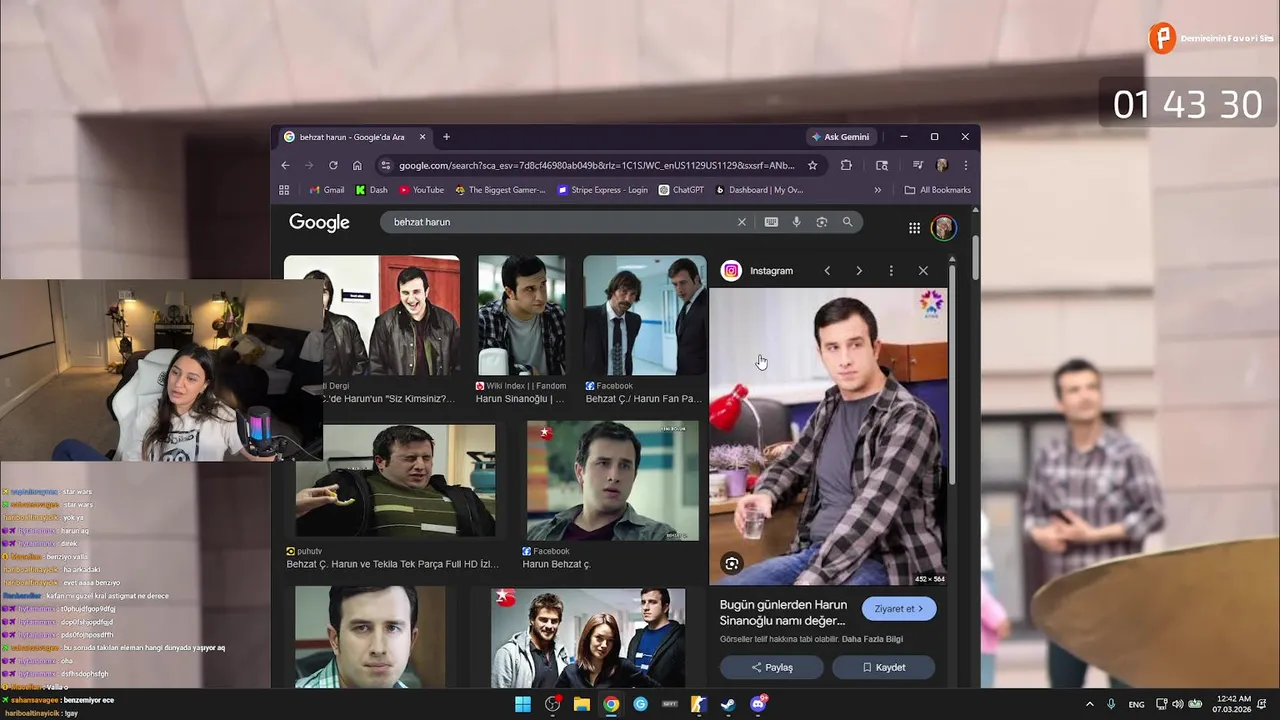Open Chrome profile avatar in toolbar
Viewport: 1280px width, 720px height.
click(941, 165)
